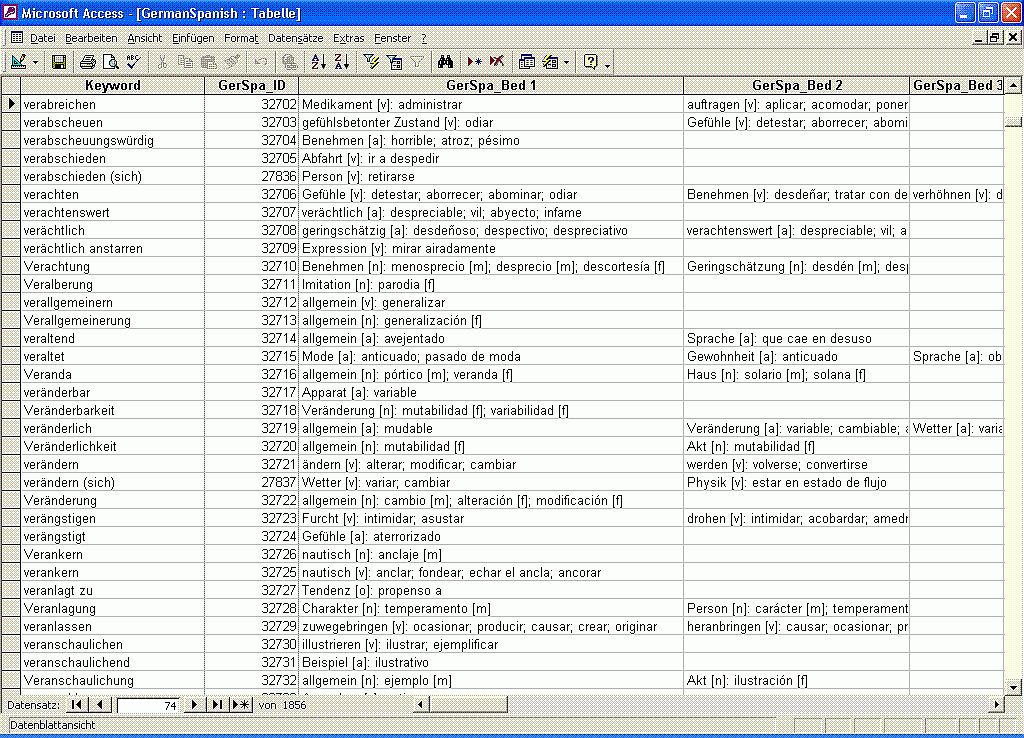Viewport: 1024px width, 738px height.
Task: Open the Einfügen menu
Action: 193,38
